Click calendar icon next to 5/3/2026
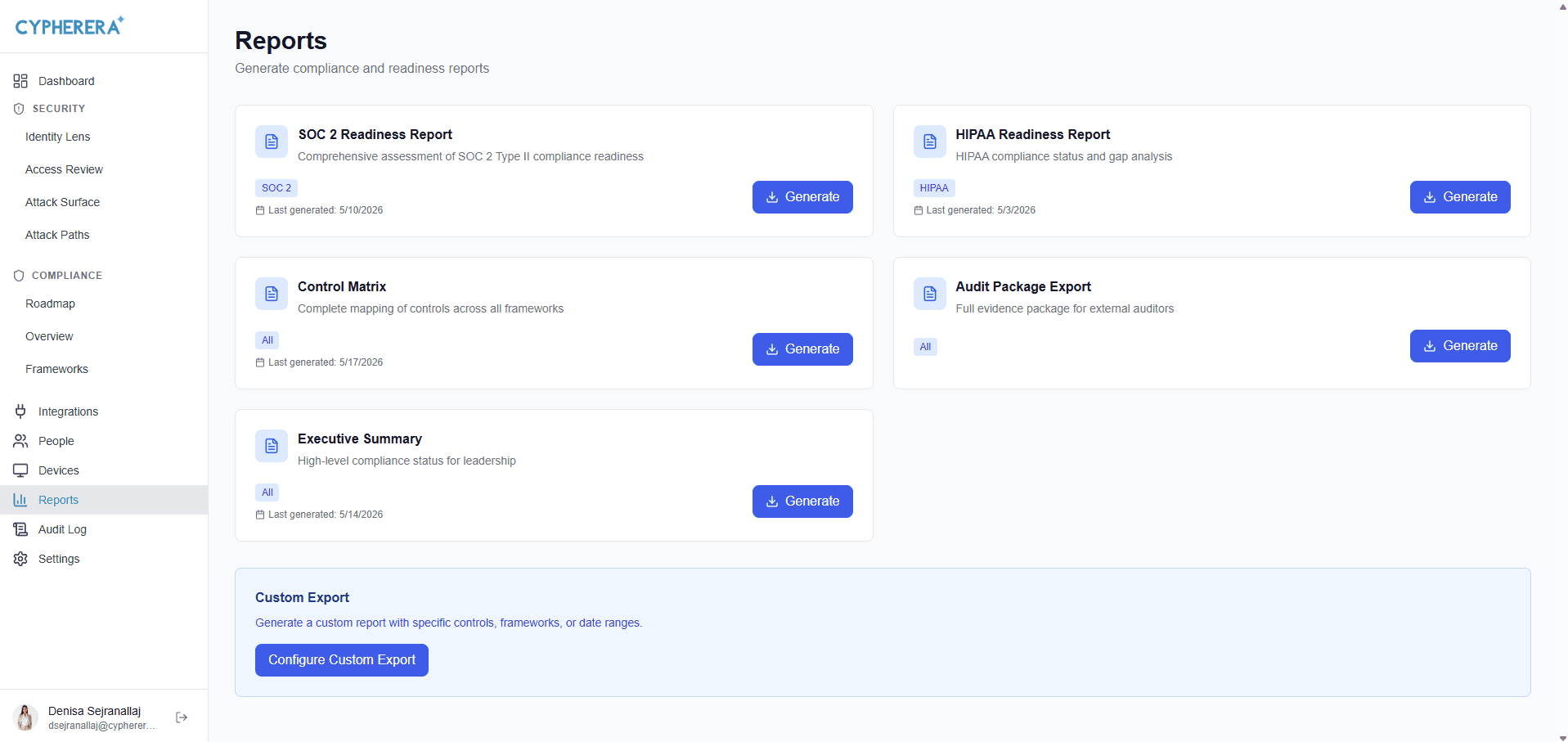 pos(919,210)
